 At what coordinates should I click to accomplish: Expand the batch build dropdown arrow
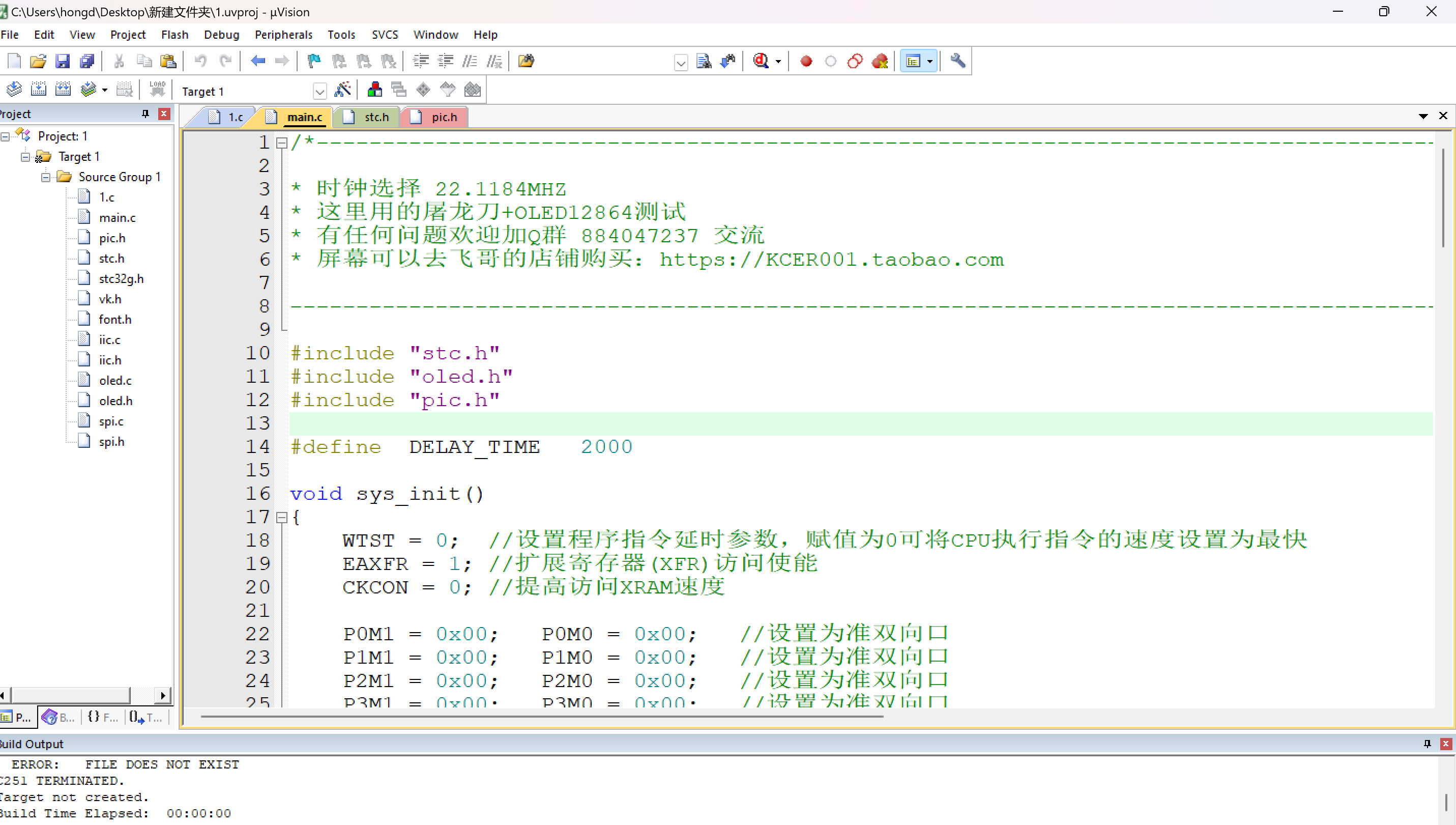(105, 91)
